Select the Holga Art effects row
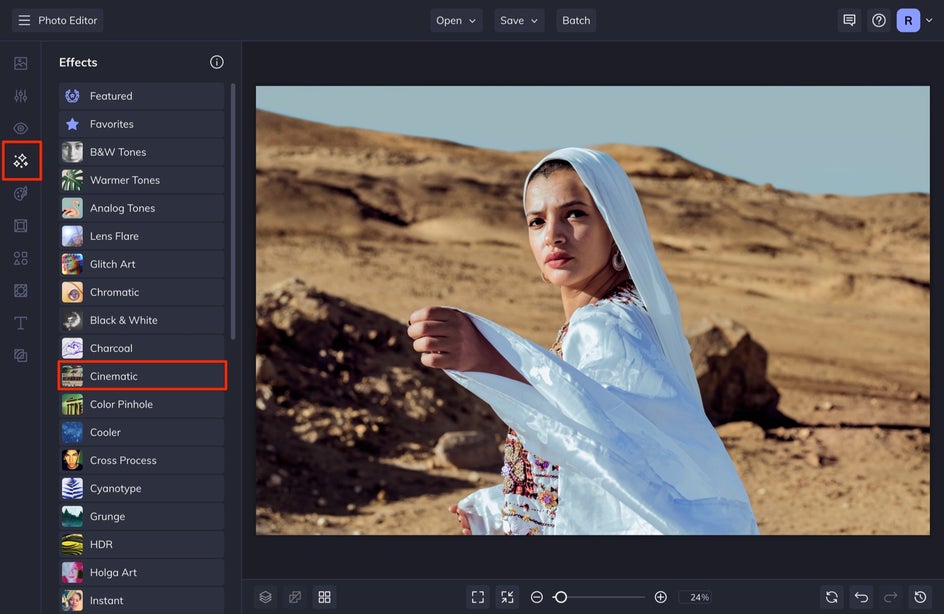Image resolution: width=944 pixels, height=614 pixels. [141, 572]
